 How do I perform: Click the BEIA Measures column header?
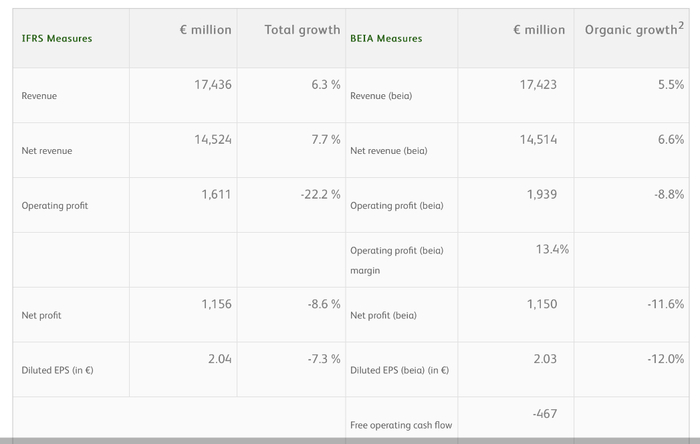tap(386, 39)
